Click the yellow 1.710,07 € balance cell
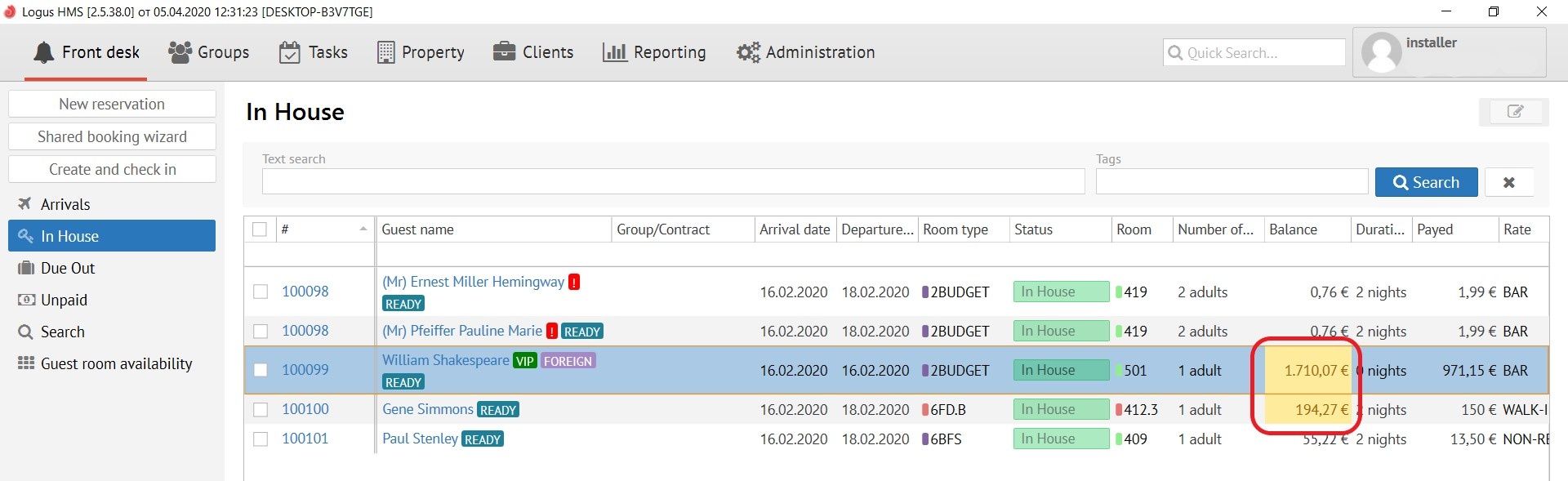Viewport: 1568px width, 481px height. click(1307, 370)
